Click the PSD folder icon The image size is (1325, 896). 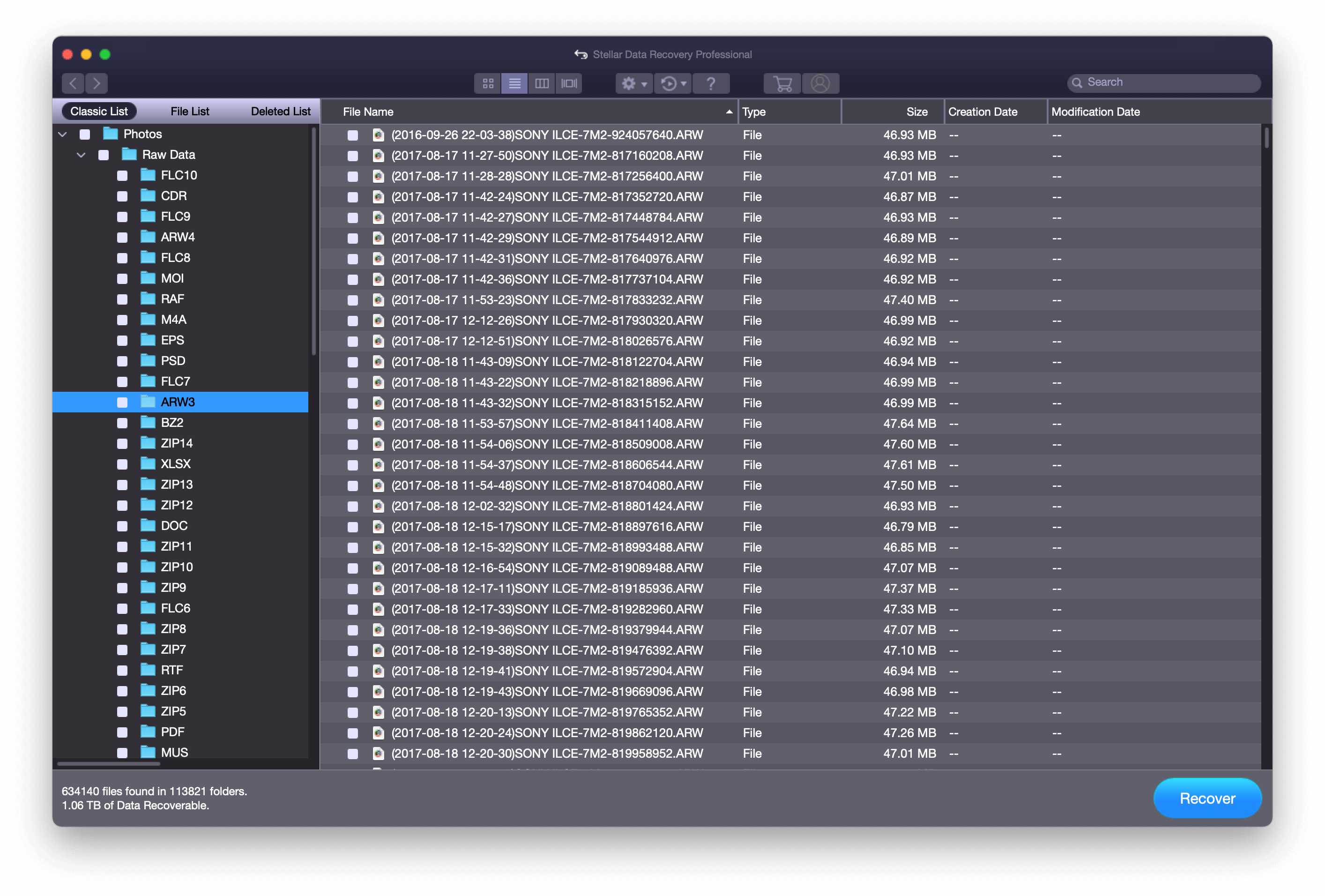click(148, 360)
